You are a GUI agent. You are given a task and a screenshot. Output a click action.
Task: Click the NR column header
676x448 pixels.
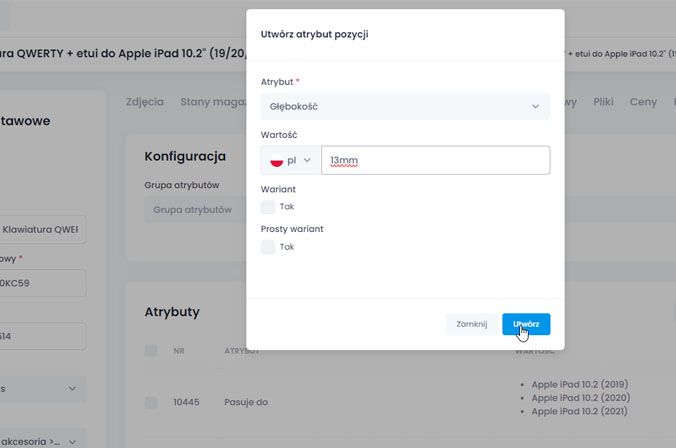(x=179, y=351)
